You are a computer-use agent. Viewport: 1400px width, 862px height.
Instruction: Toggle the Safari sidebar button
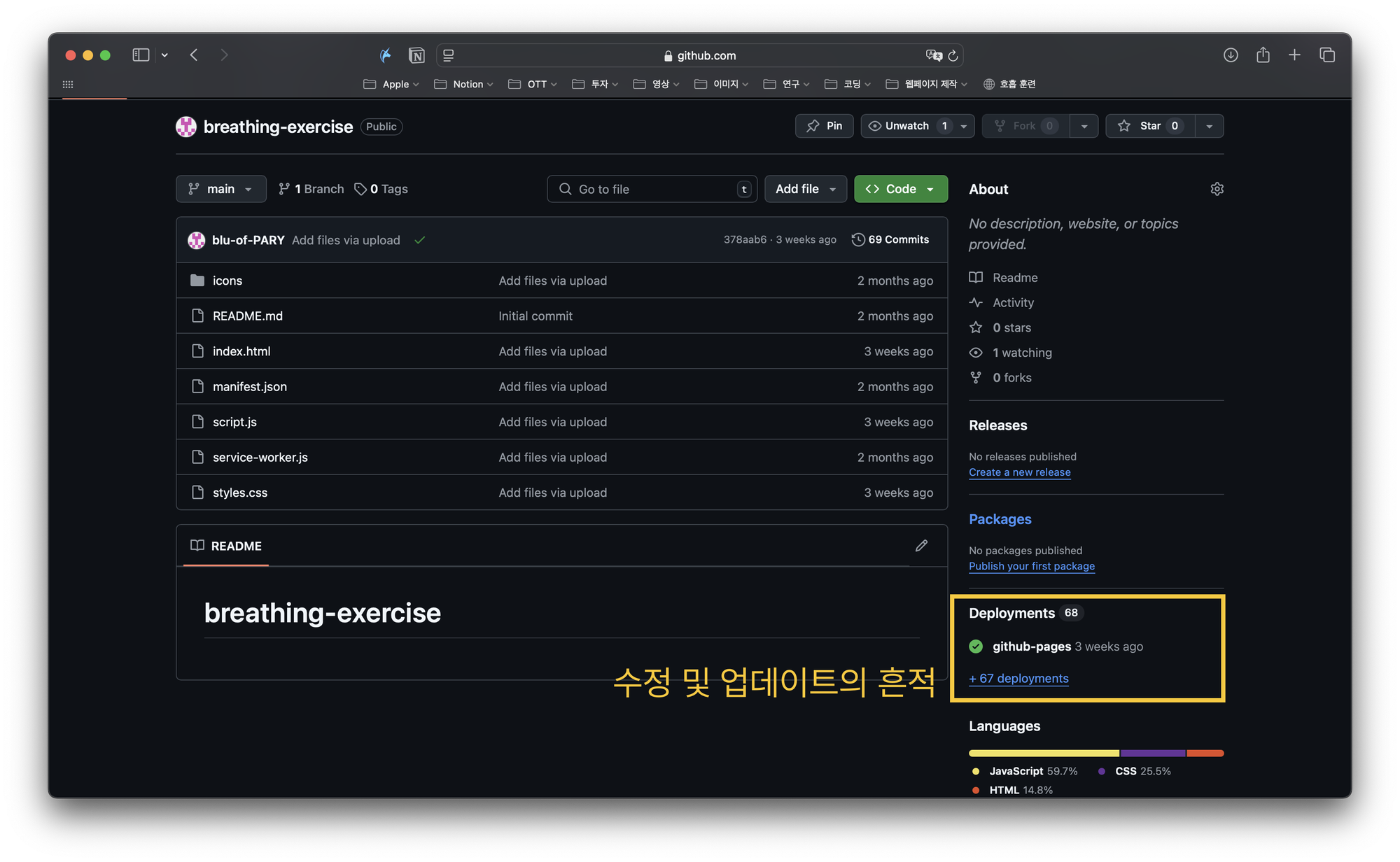141,55
